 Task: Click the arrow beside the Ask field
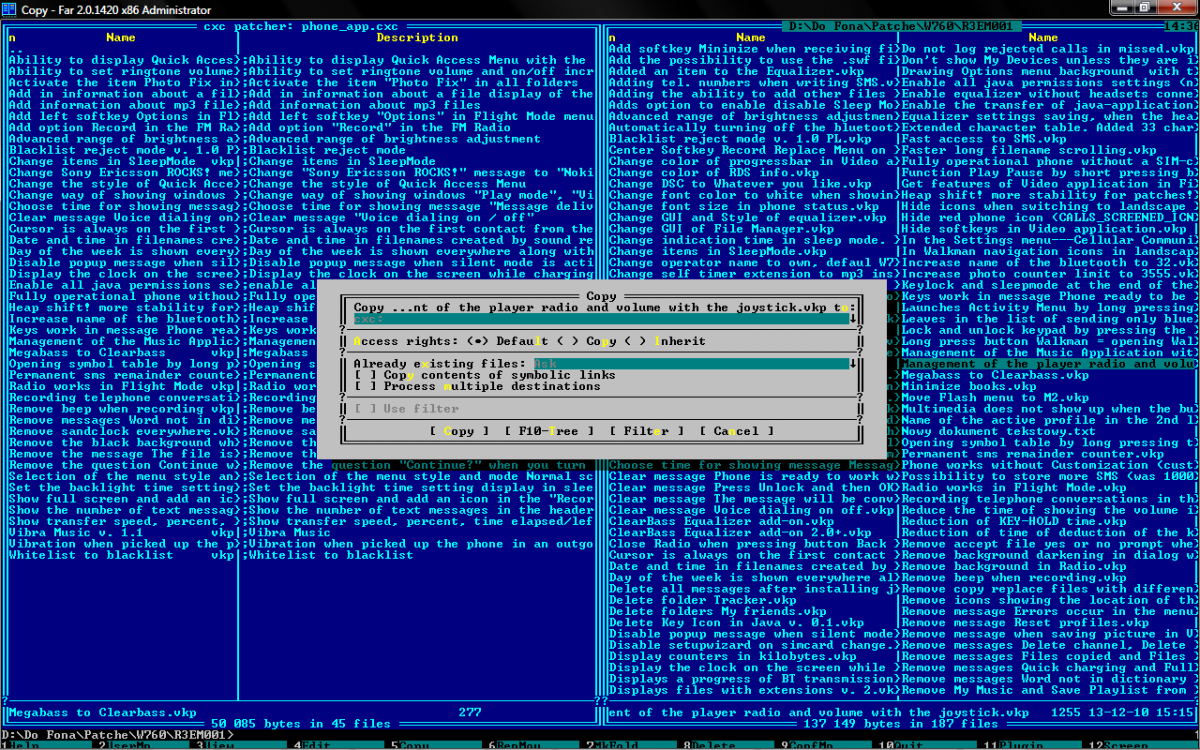pos(853,364)
